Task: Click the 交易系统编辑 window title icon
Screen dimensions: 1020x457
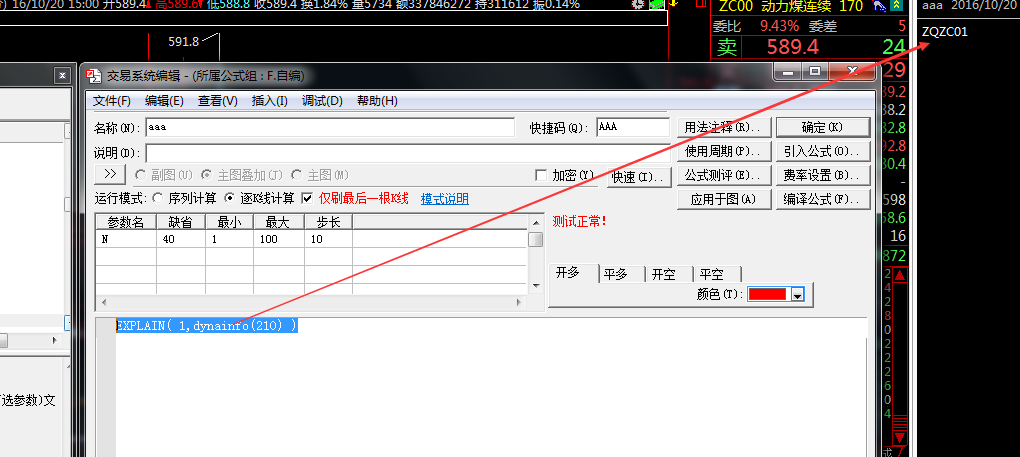Action: (x=94, y=76)
